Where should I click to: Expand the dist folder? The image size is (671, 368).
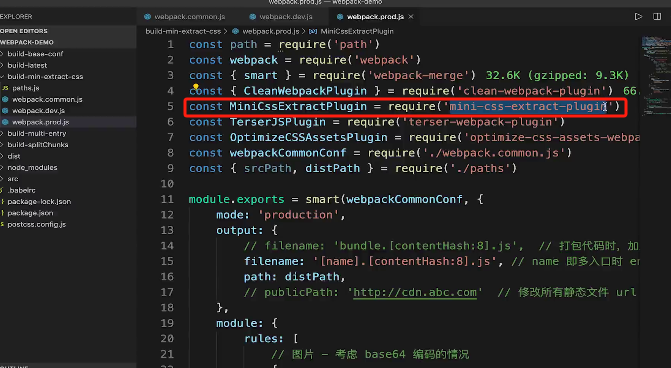pos(14,156)
